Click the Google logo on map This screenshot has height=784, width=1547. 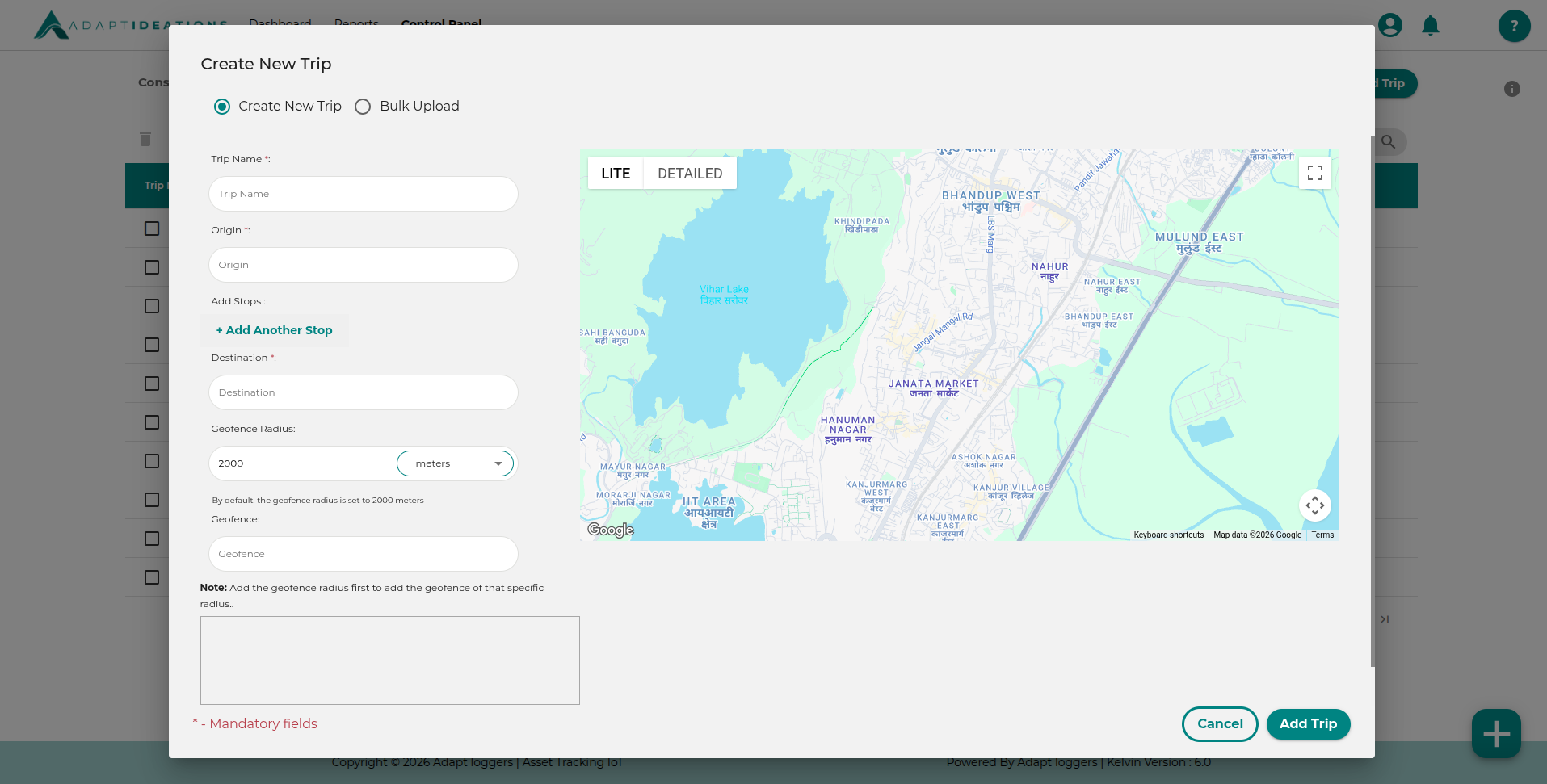pyautogui.click(x=611, y=530)
